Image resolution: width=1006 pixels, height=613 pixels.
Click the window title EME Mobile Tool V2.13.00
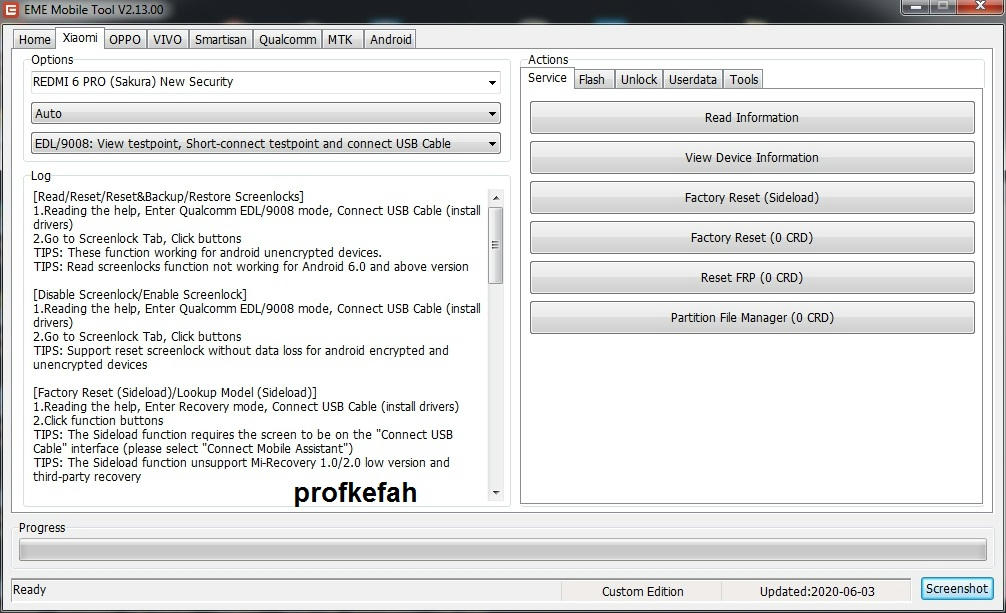[94, 10]
